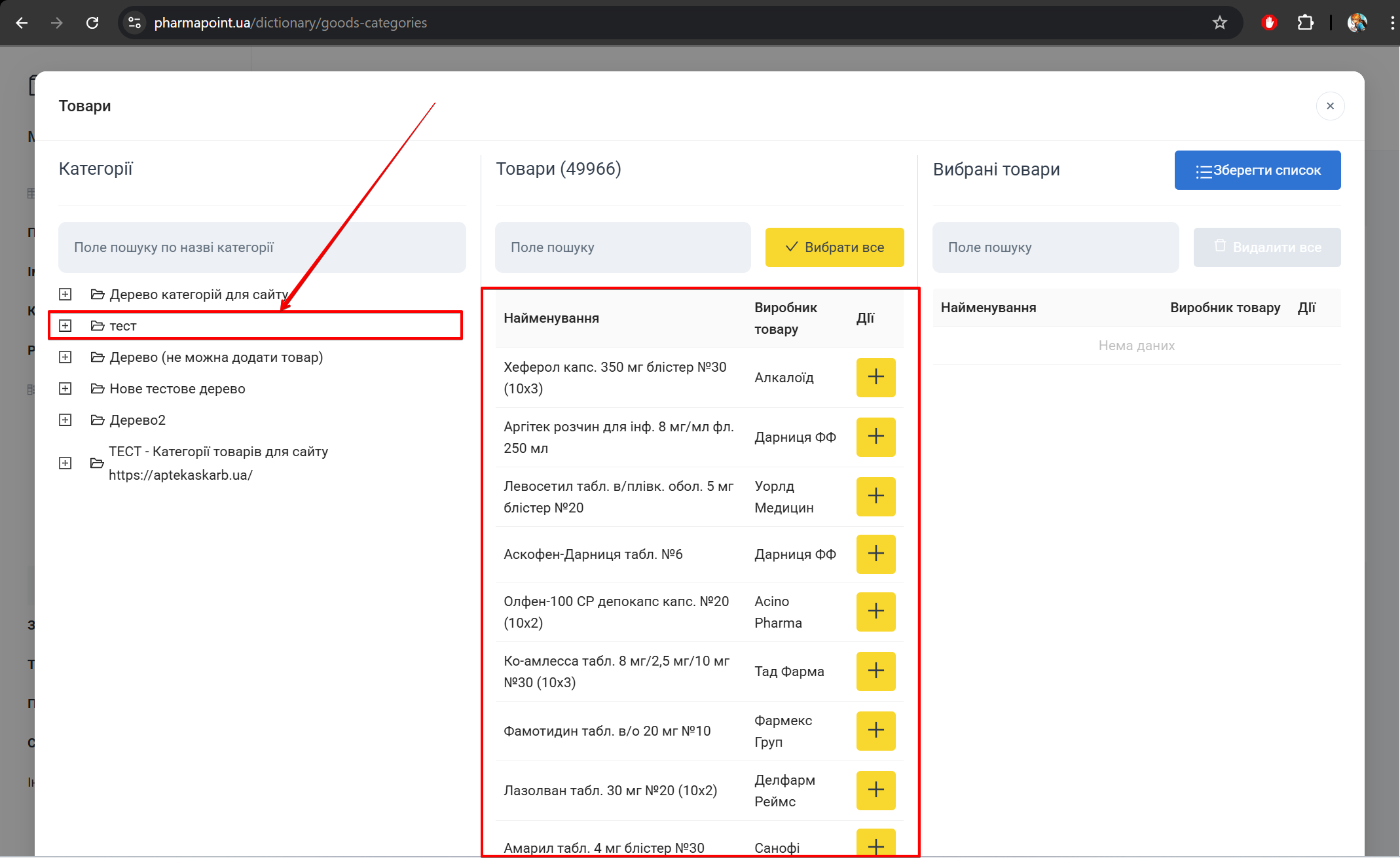Image resolution: width=1400 pixels, height=860 pixels.
Task: Click the browser extensions puzzle icon
Action: [x=1305, y=23]
